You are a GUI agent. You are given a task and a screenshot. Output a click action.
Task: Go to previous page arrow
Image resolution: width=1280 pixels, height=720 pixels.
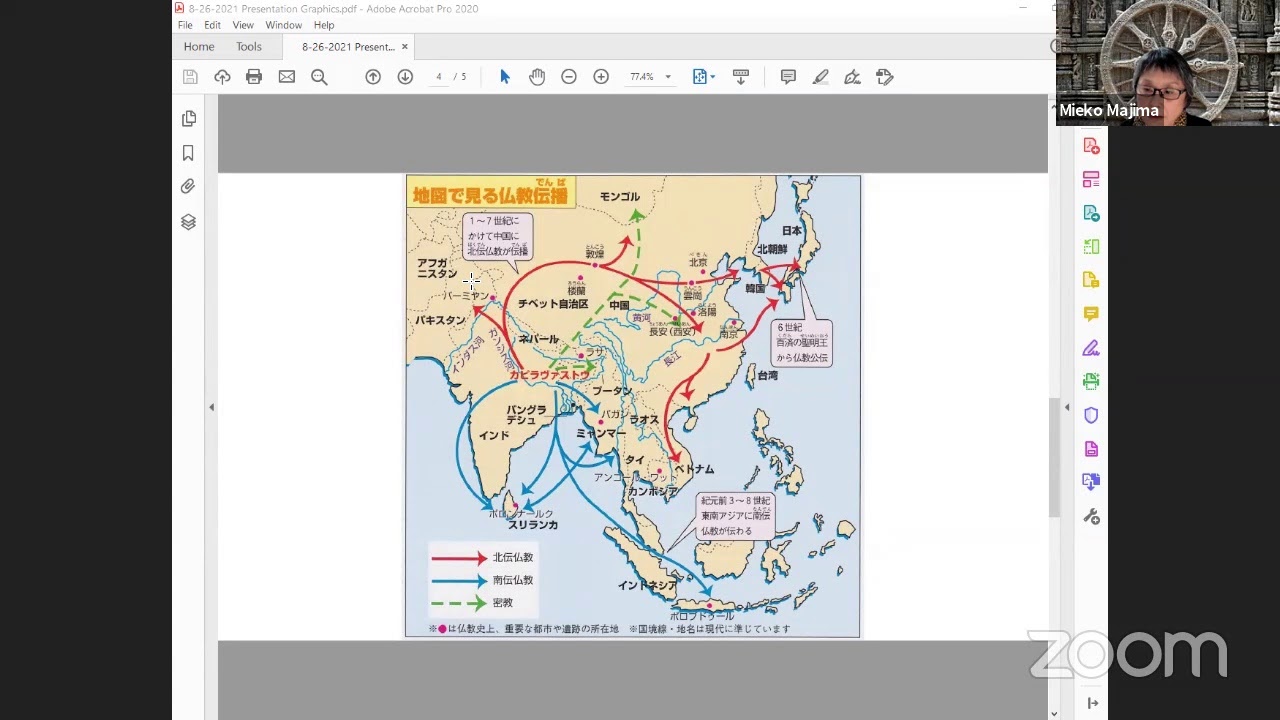pyautogui.click(x=373, y=77)
